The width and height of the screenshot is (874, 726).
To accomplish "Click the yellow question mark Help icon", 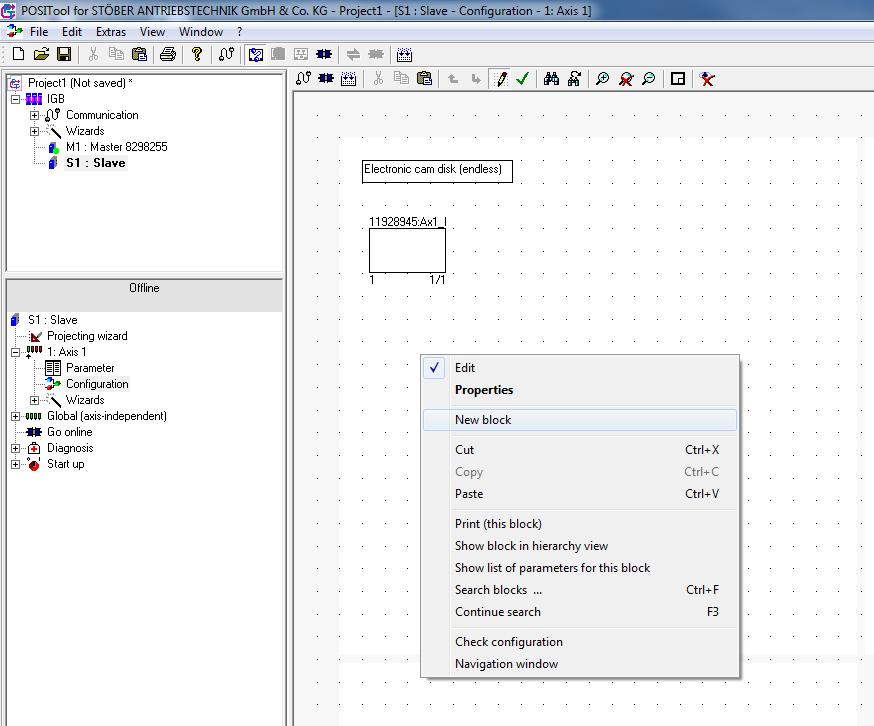I will click(197, 54).
